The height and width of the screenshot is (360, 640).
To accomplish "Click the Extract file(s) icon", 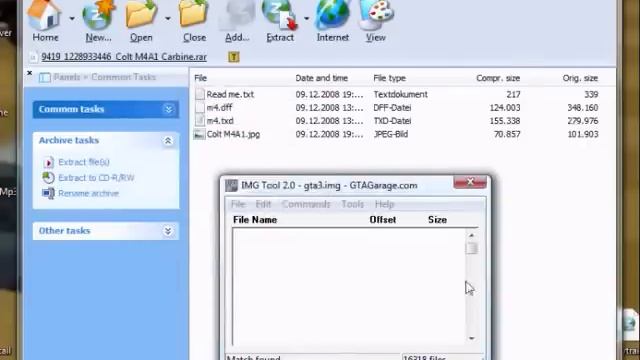I will pyautogui.click(x=48, y=162).
